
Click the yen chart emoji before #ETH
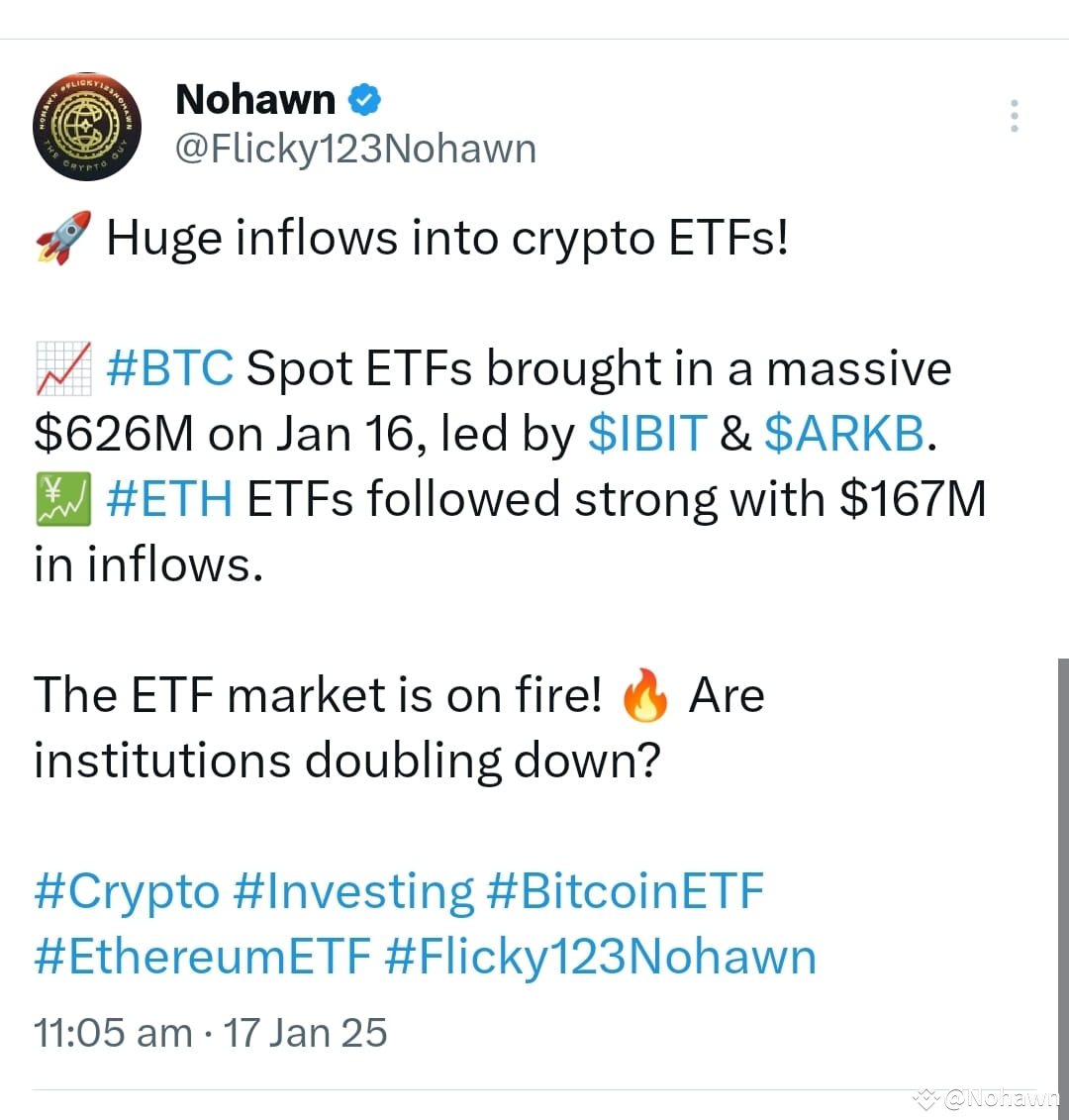point(61,496)
